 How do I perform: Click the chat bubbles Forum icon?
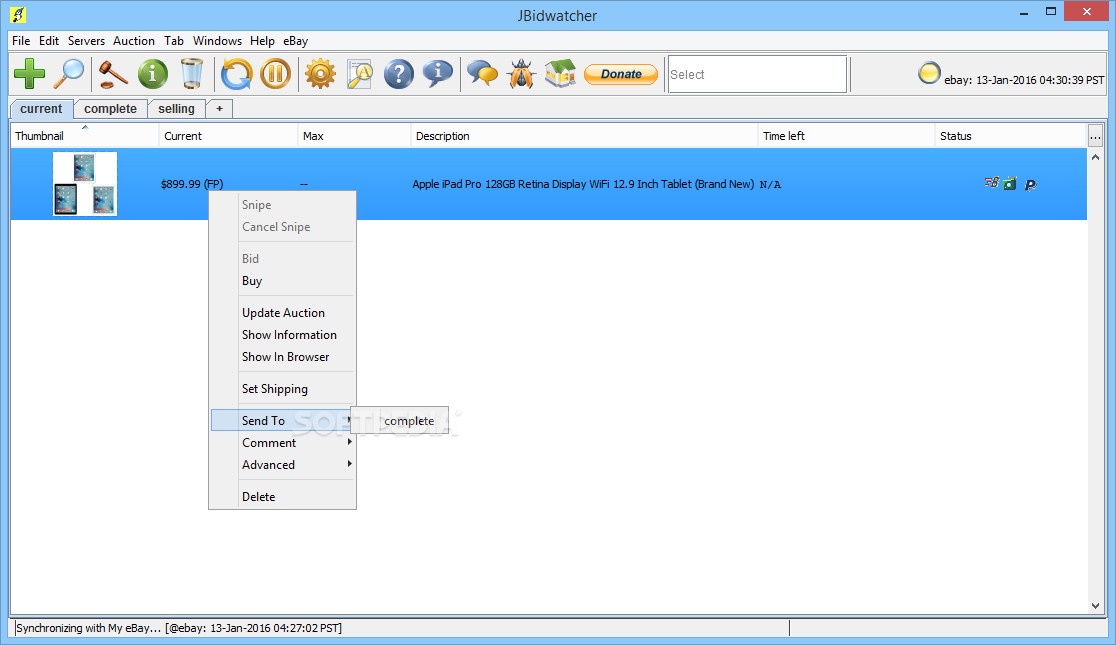click(483, 74)
